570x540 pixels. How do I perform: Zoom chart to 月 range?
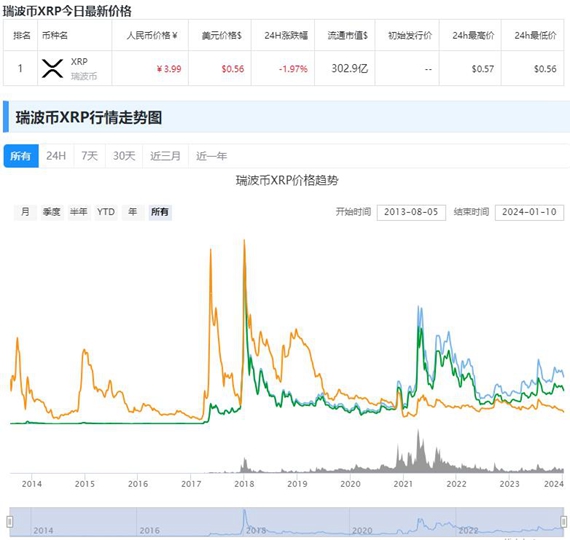coord(25,212)
